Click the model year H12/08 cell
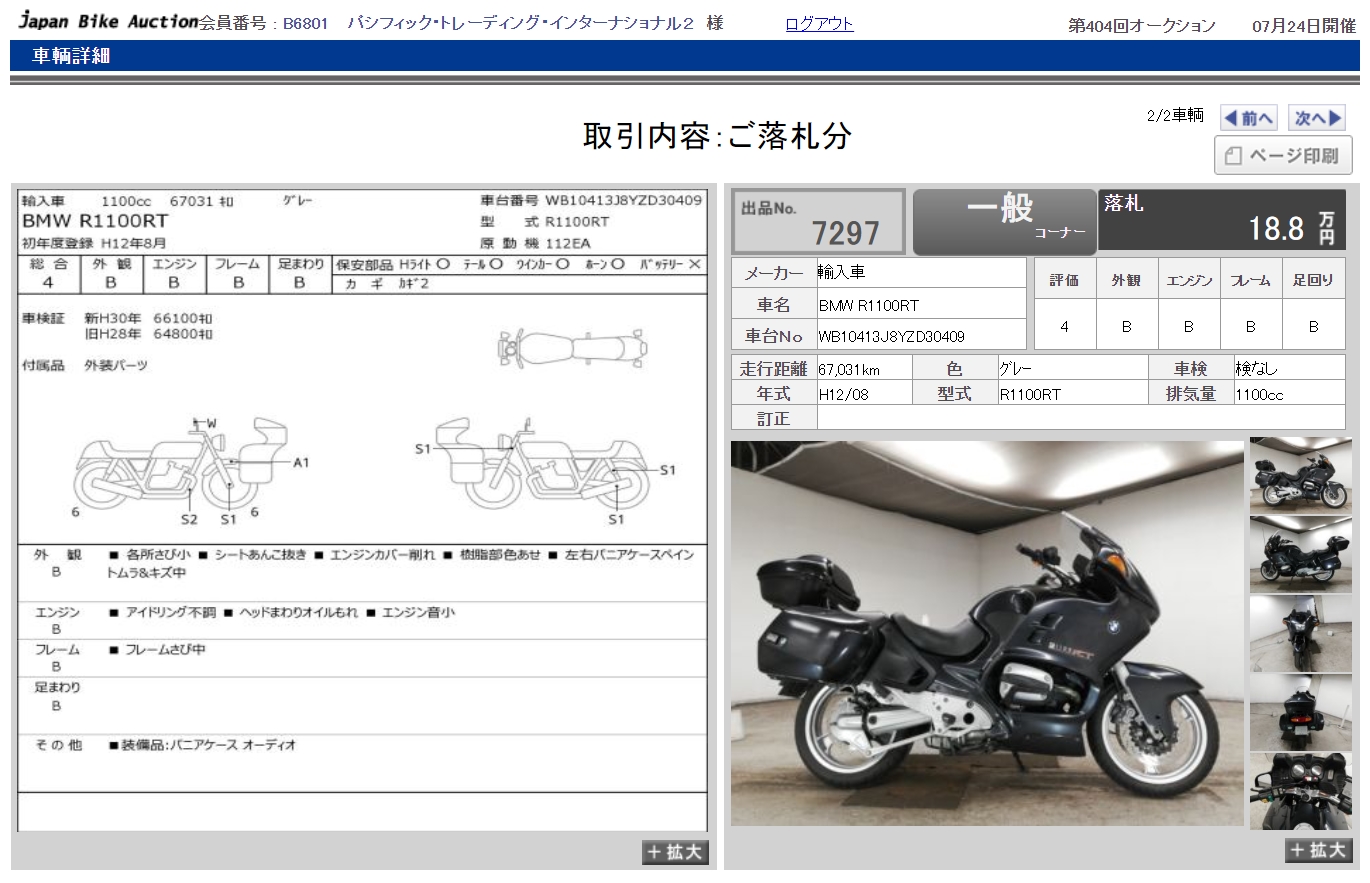Screen dimensions: 1370x883 click(864, 394)
